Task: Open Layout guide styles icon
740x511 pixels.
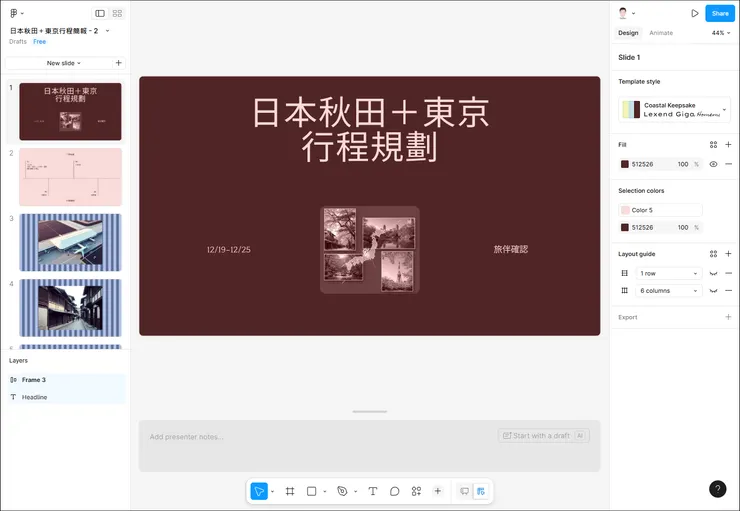Action: (x=713, y=254)
